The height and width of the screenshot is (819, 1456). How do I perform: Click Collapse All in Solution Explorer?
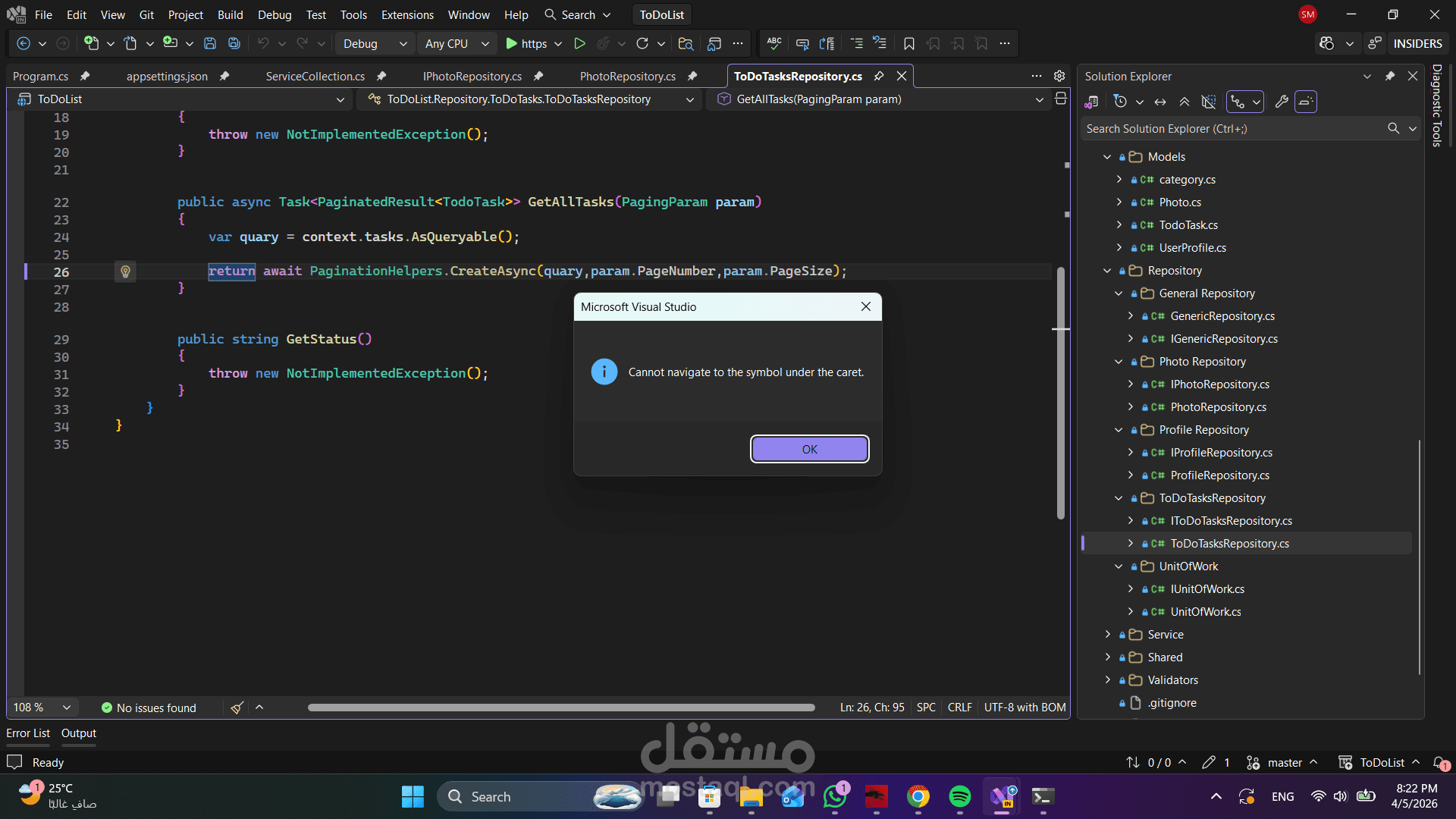coord(1184,102)
